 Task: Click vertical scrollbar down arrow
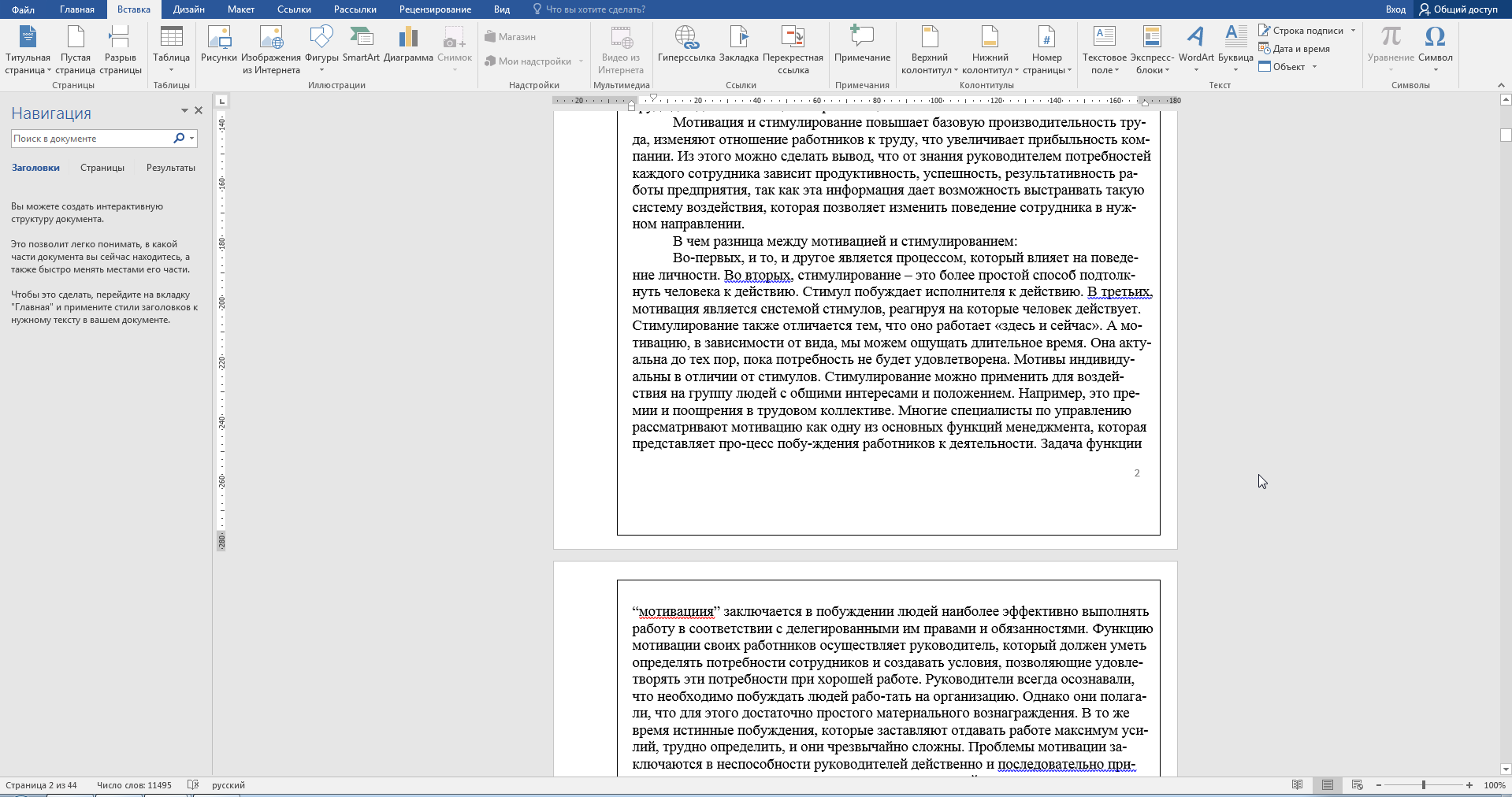pos(1506,769)
